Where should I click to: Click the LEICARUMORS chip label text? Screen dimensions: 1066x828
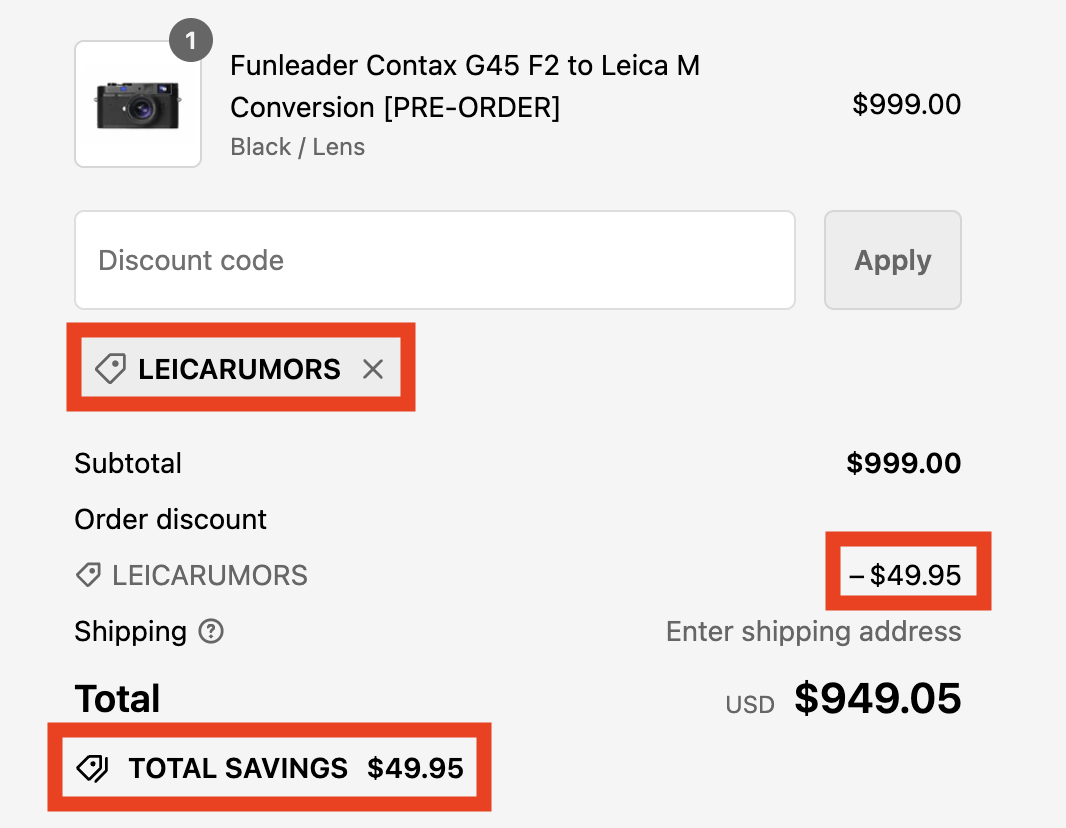click(x=239, y=369)
